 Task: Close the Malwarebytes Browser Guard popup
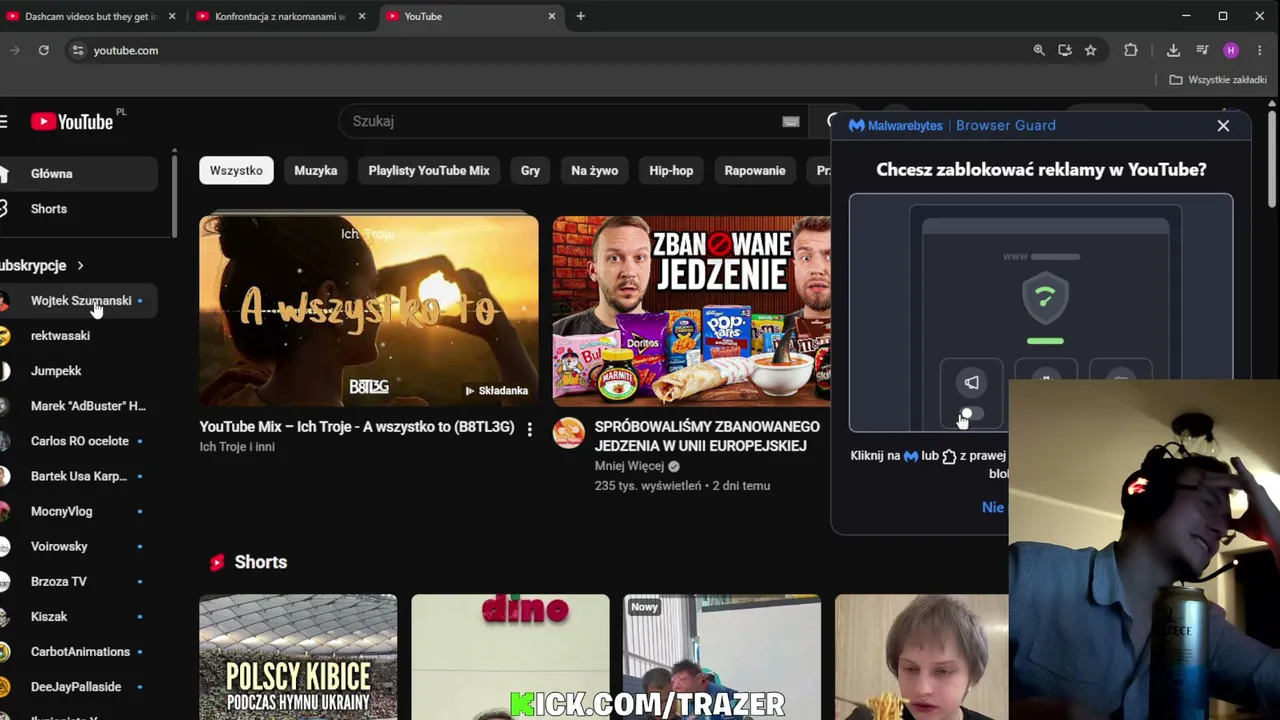tap(1223, 125)
